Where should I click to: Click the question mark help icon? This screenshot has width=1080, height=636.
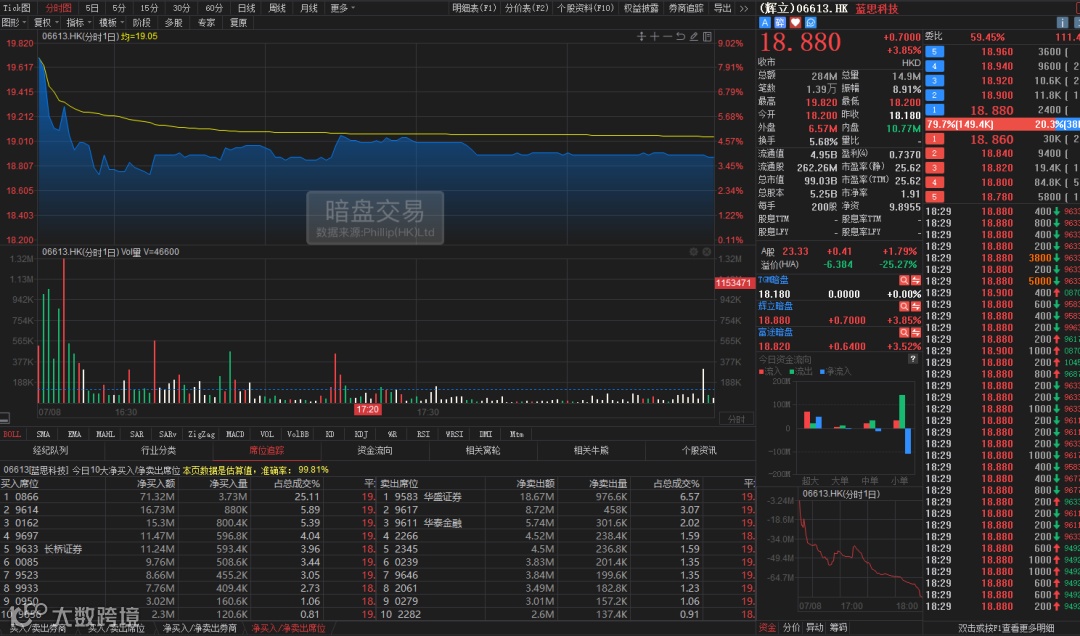[913, 359]
